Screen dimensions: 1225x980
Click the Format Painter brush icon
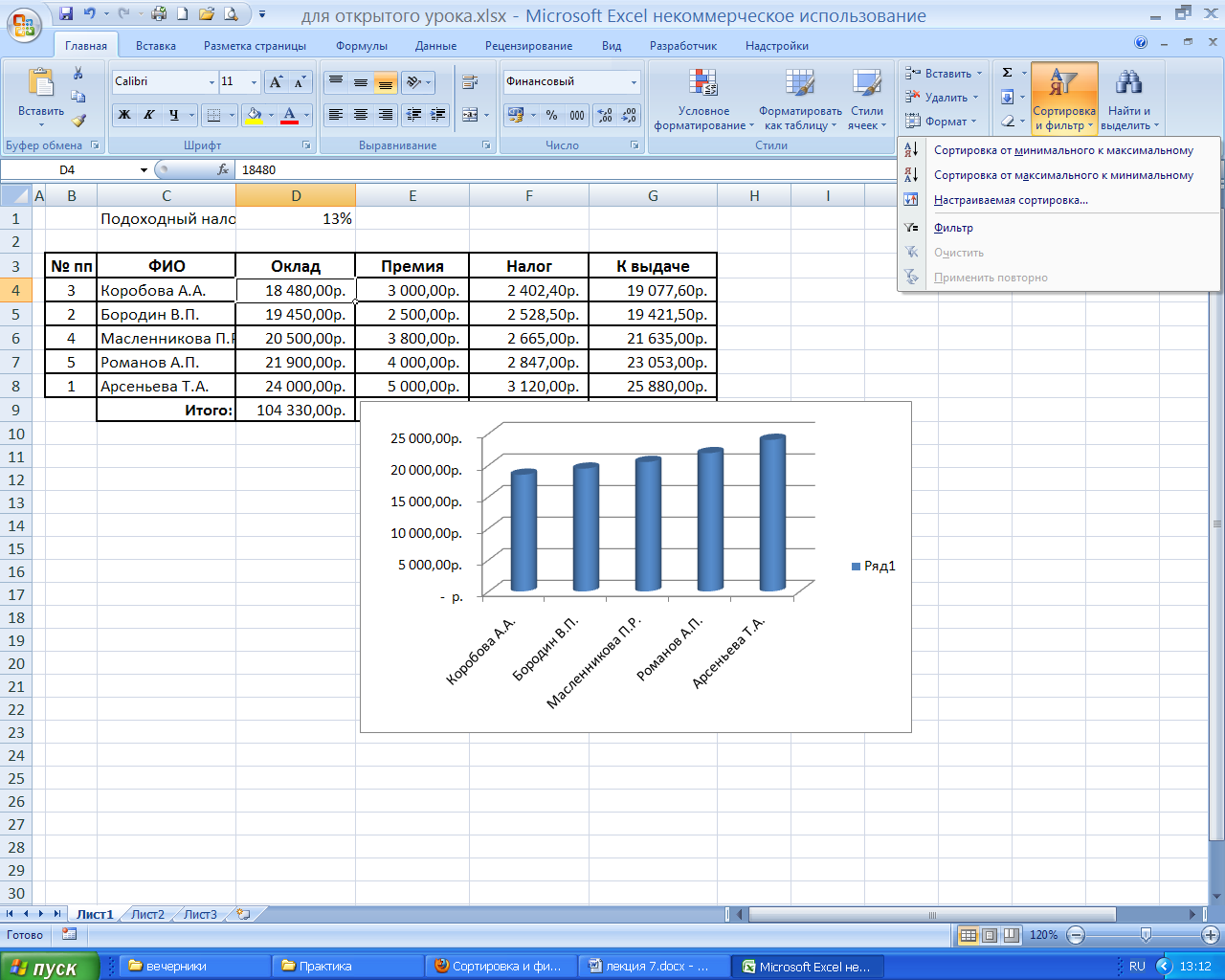click(78, 121)
